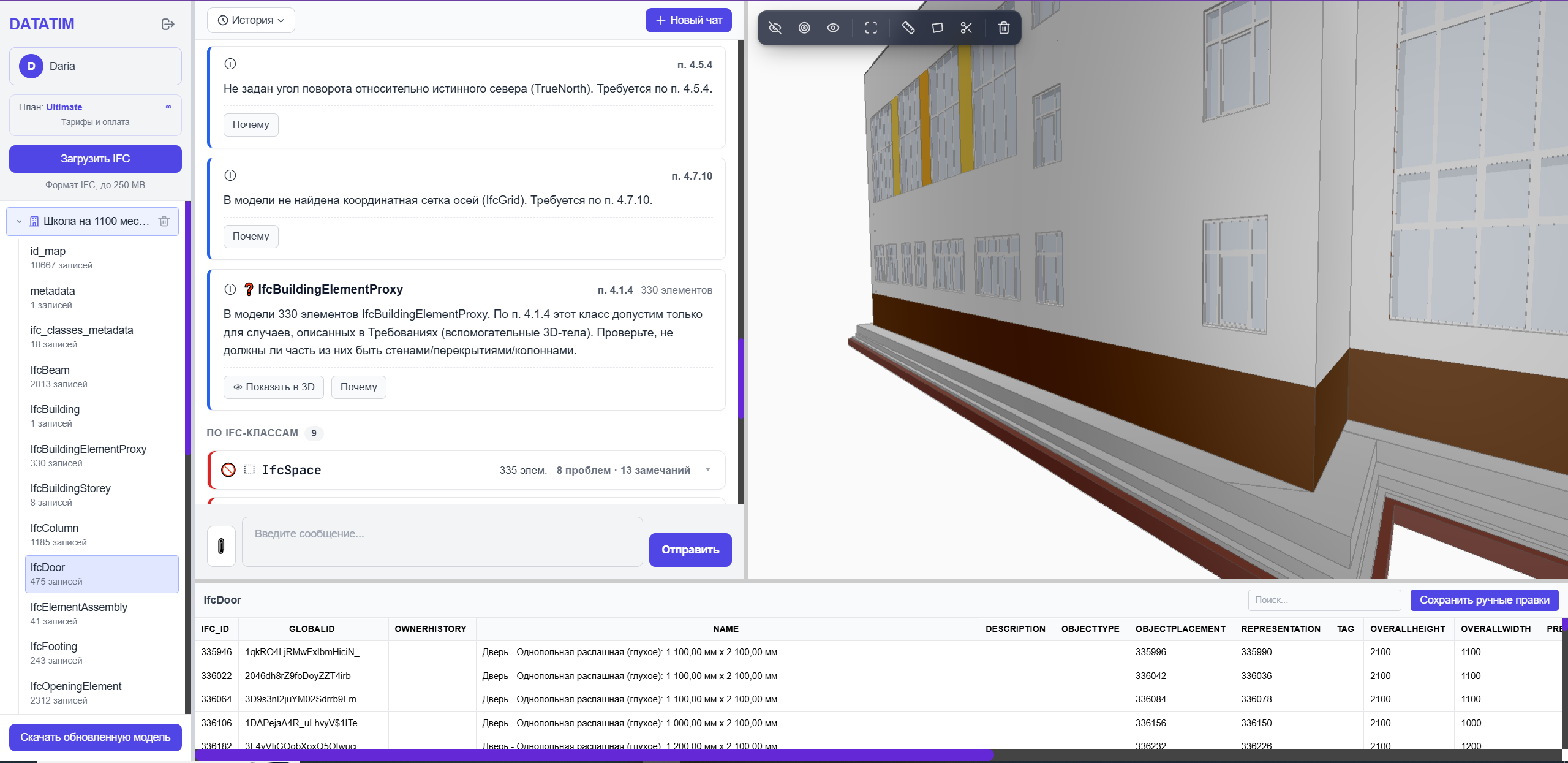Image resolution: width=1568 pixels, height=763 pixels.
Task: Select the IfcBuilding item with 1 записей
Action: [102, 416]
